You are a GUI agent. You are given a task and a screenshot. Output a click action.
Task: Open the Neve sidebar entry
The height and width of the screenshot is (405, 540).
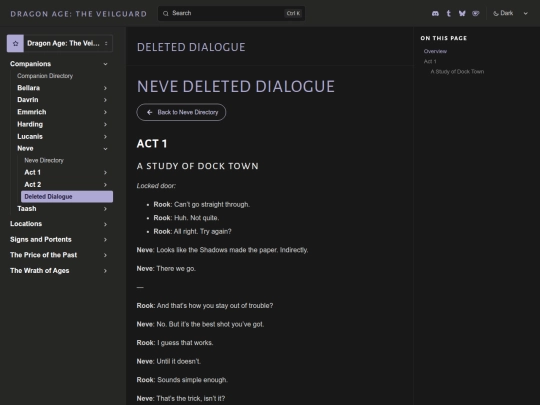(x=25, y=148)
